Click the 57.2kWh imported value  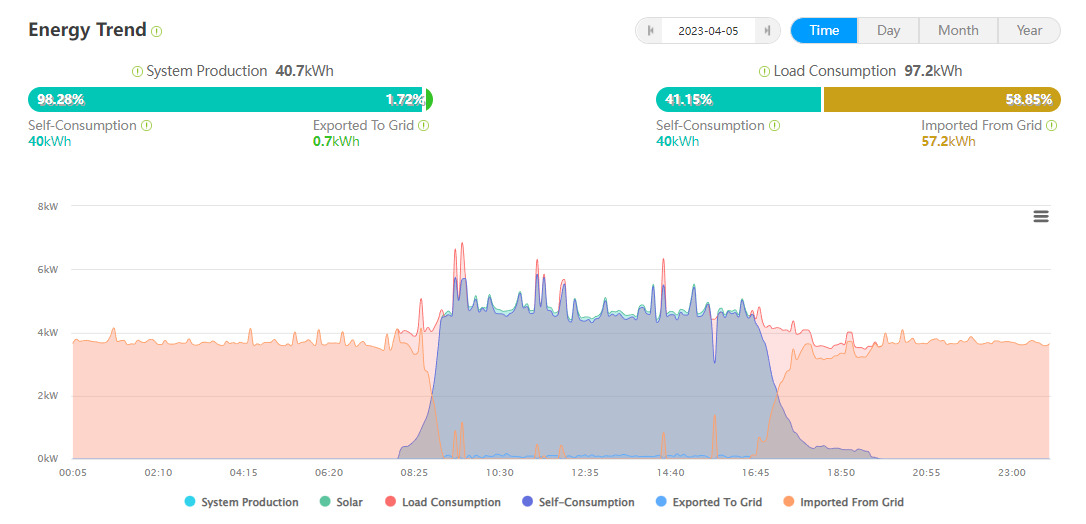(x=948, y=142)
